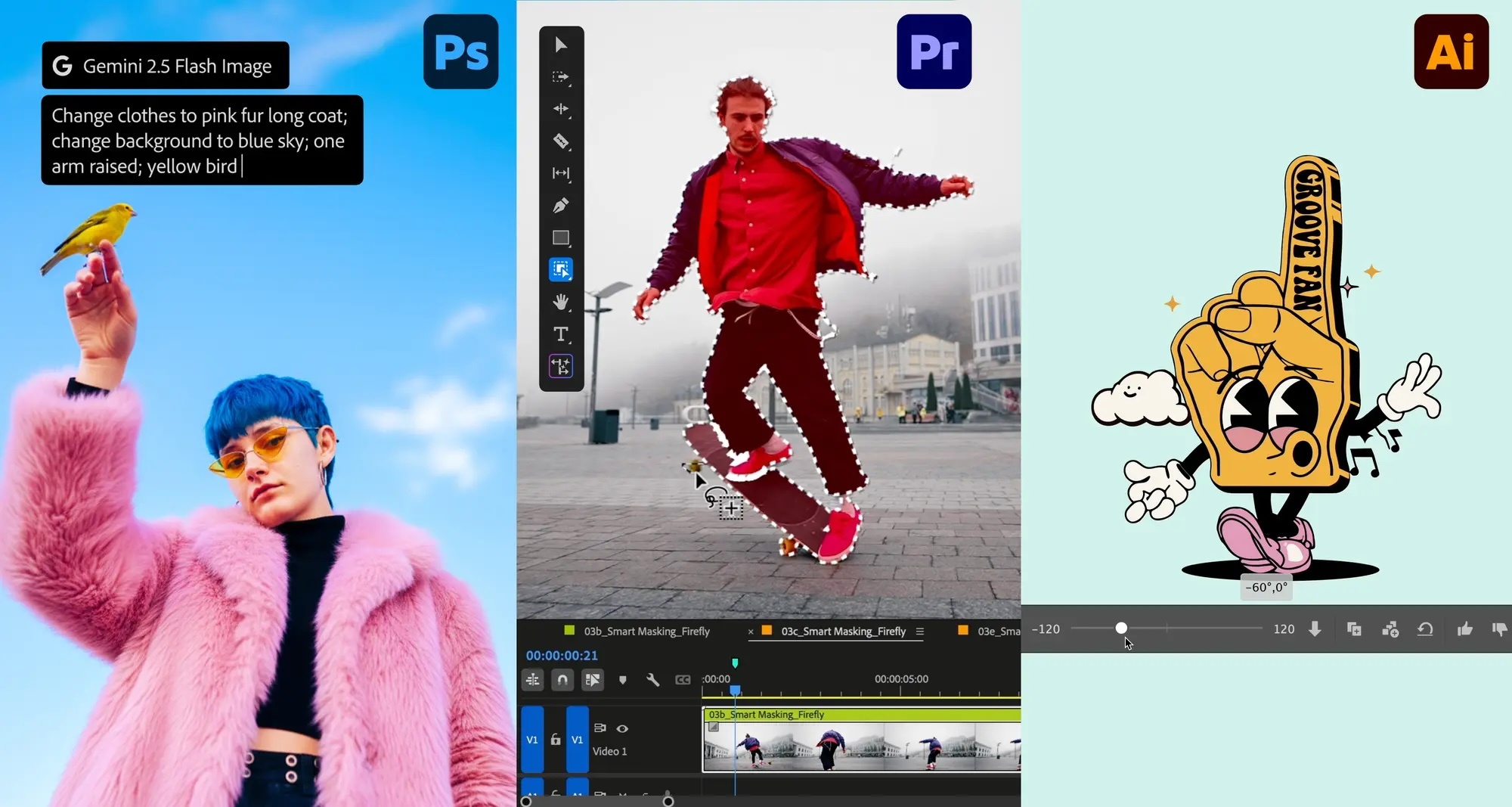Switch to the 03b_Smart Masking_Firefly sequence tab
This screenshot has width=1512, height=807.
pos(643,631)
